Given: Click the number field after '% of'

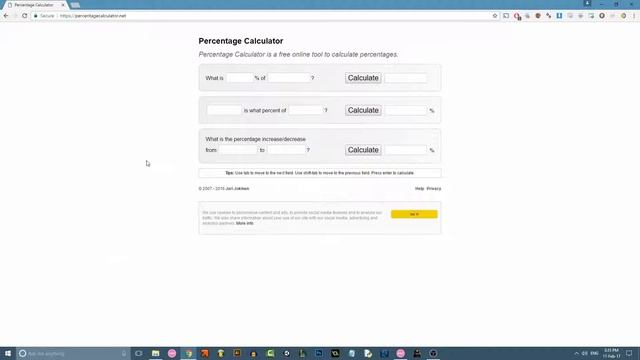Looking at the screenshot, I should click(289, 78).
